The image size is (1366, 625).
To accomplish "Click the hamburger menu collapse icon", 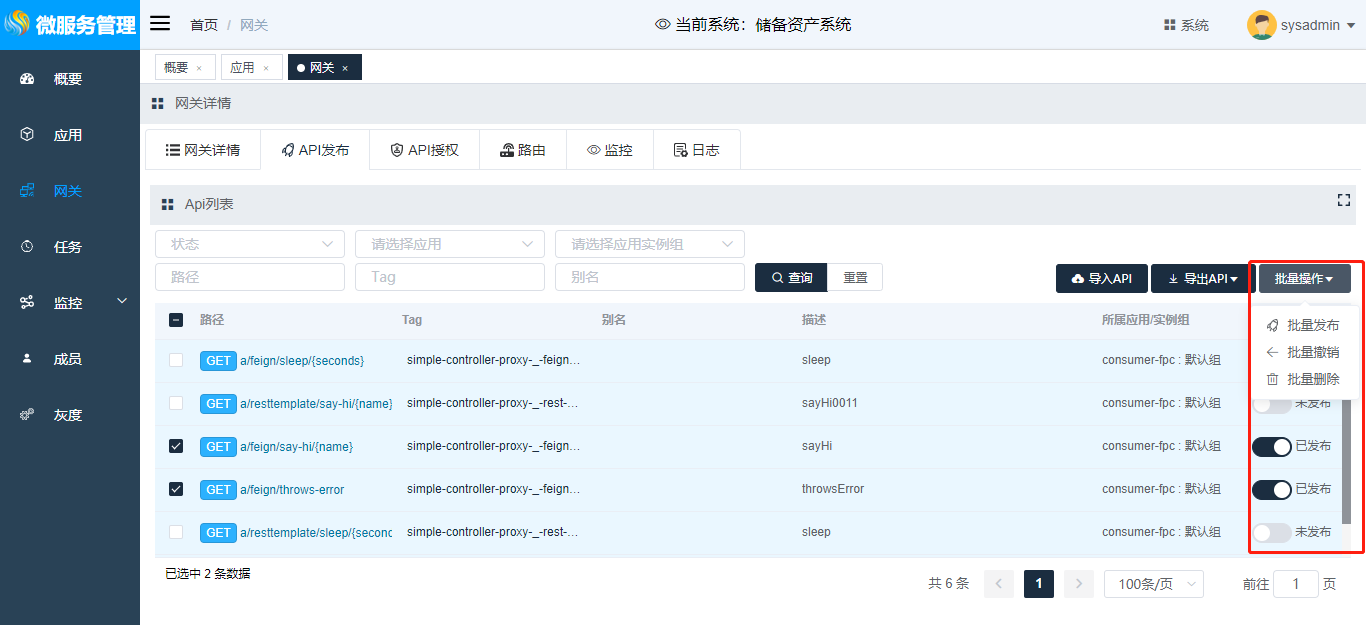I will [160, 24].
